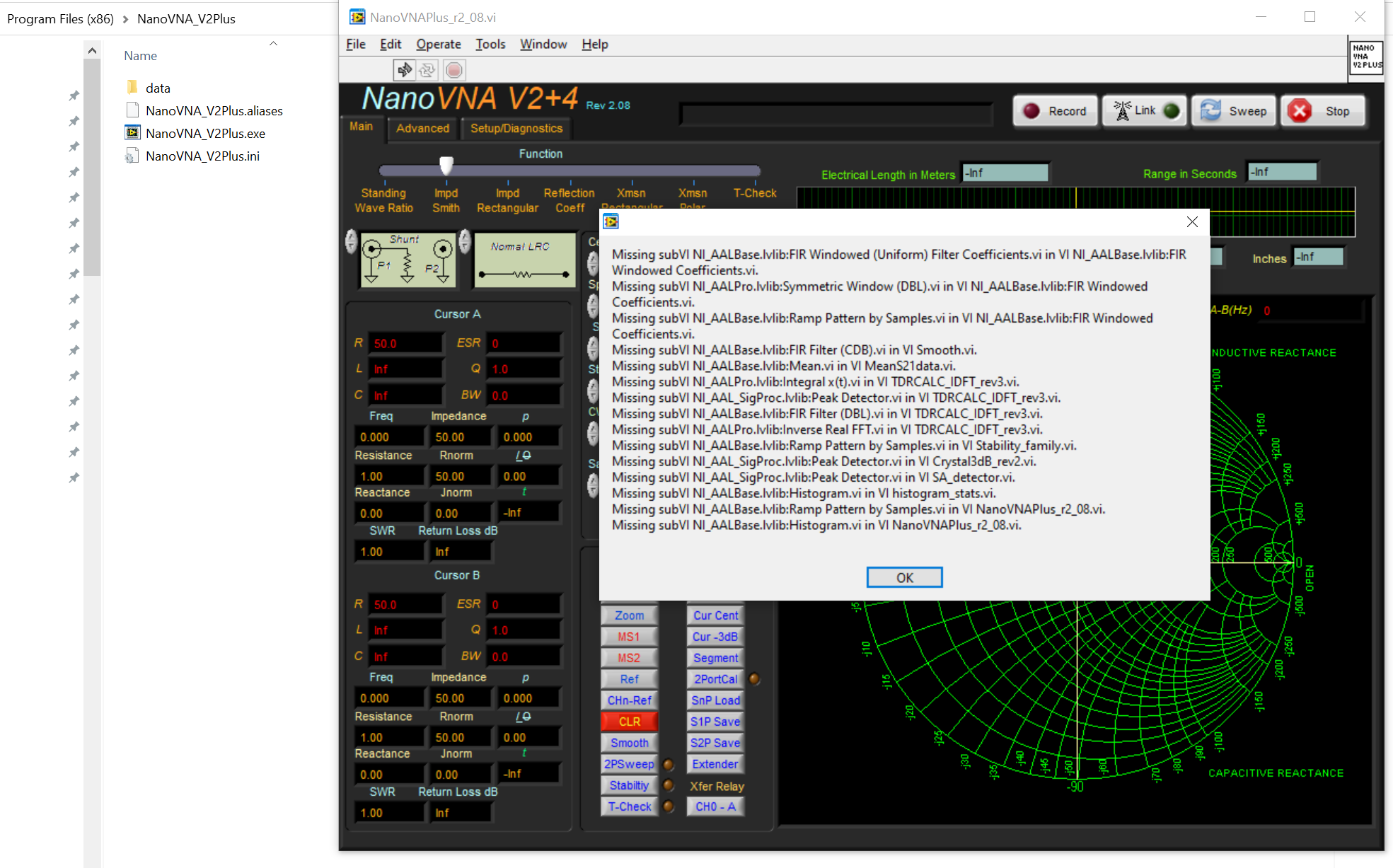Toggle the Smooth button
Screen dimensions: 1393x868
629,743
